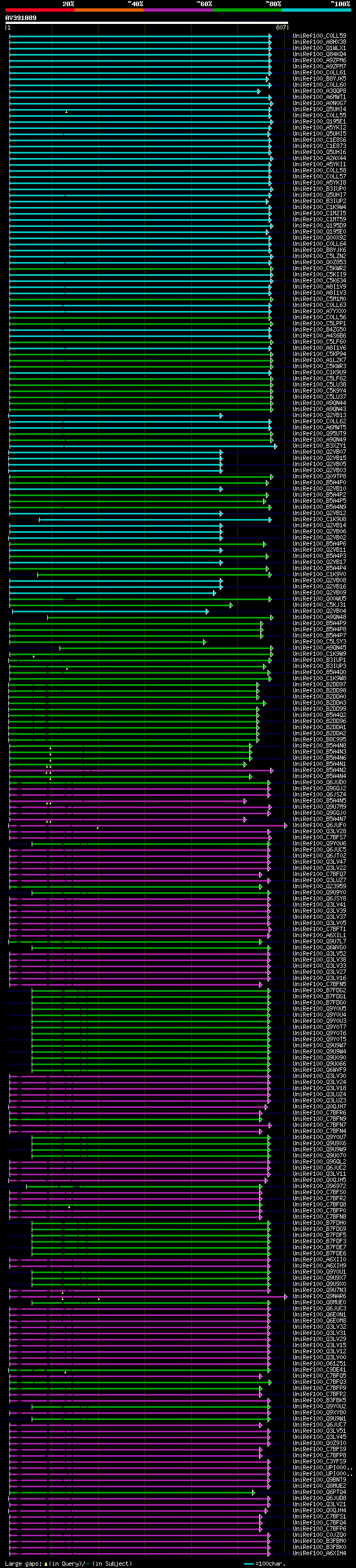The image size is (356, 1568).
Task: Select label UniRef100_Q6E0N1
Action: click(x=319, y=1315)
